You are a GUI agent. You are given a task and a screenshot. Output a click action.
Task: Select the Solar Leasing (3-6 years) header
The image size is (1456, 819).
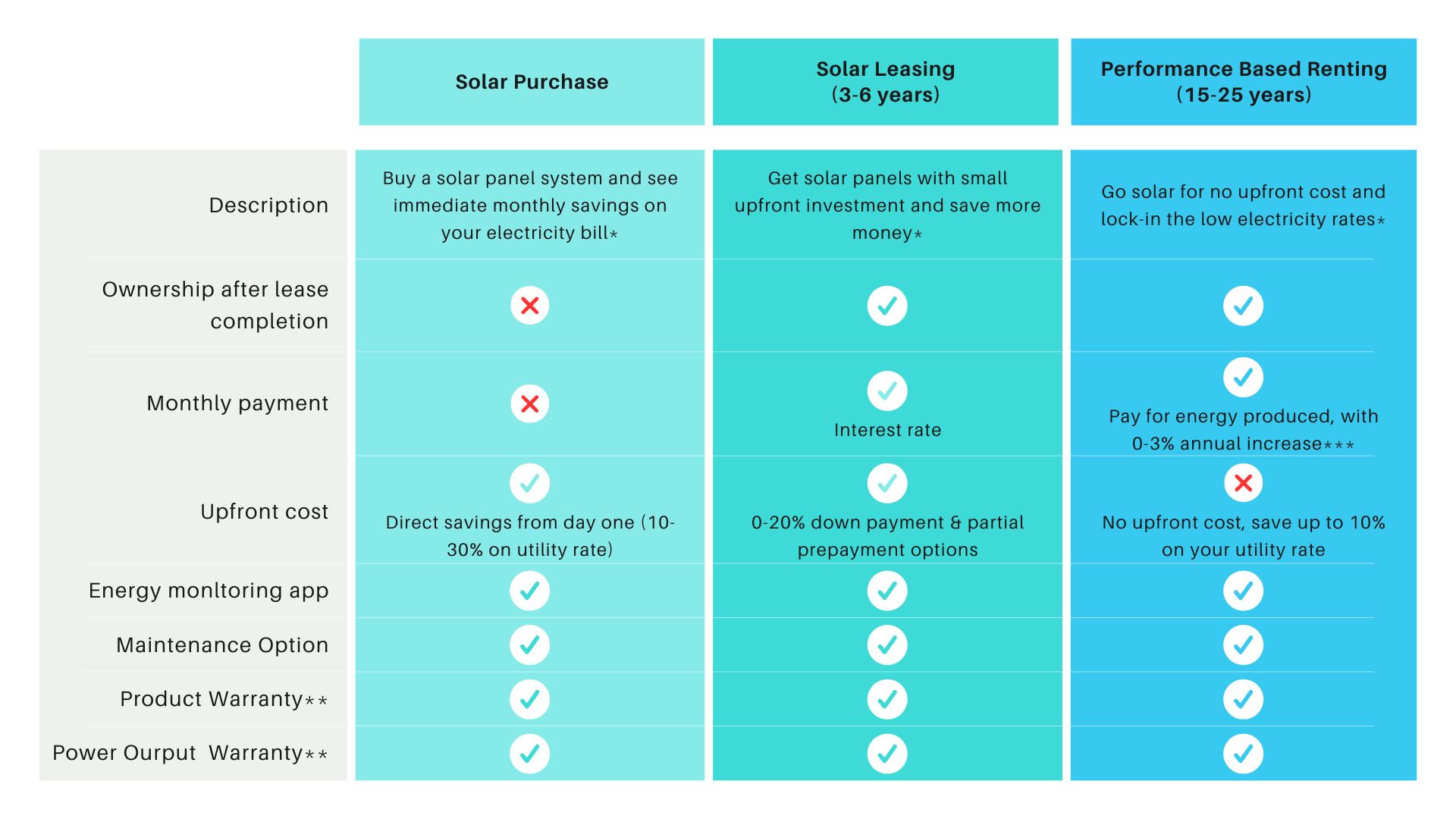tap(885, 82)
